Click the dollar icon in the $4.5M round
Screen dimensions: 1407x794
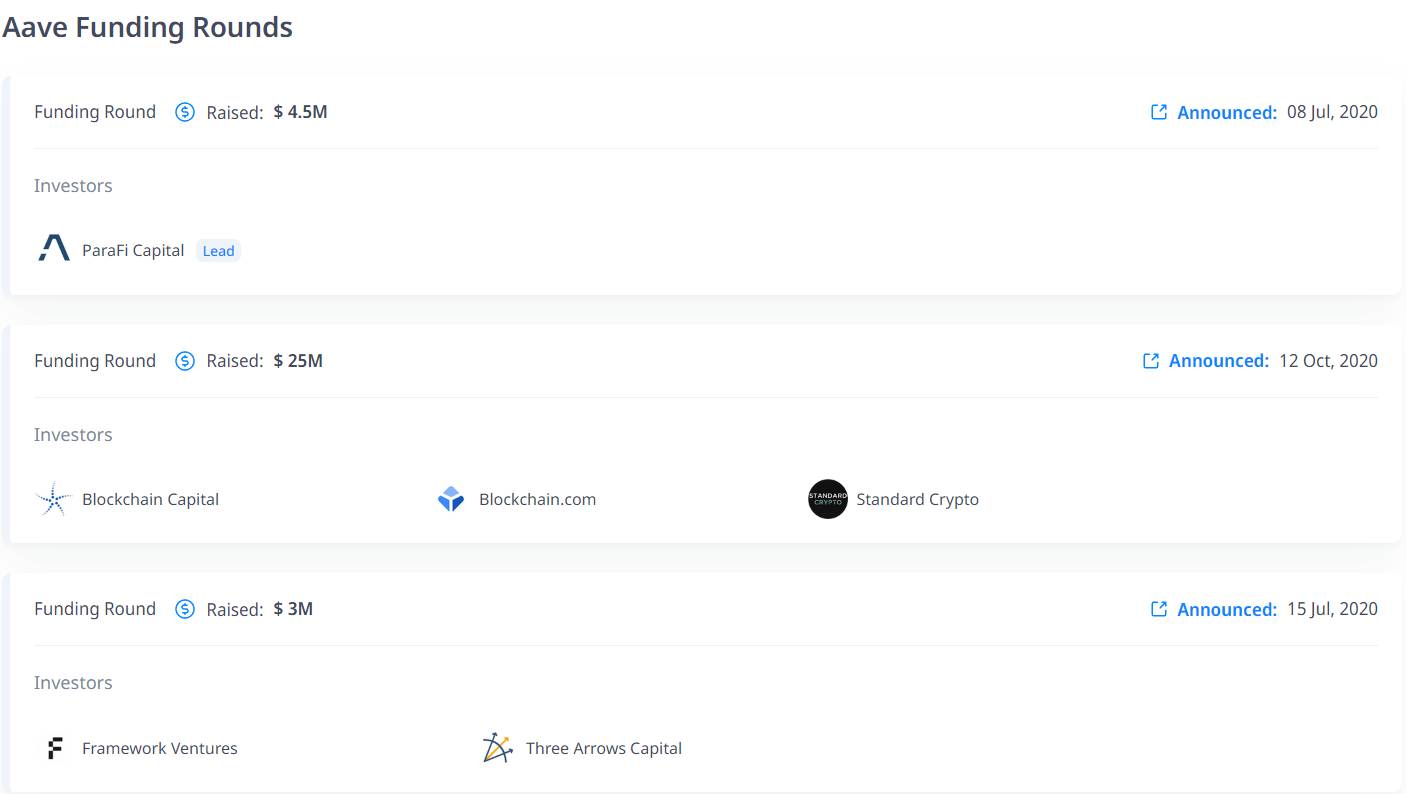185,112
